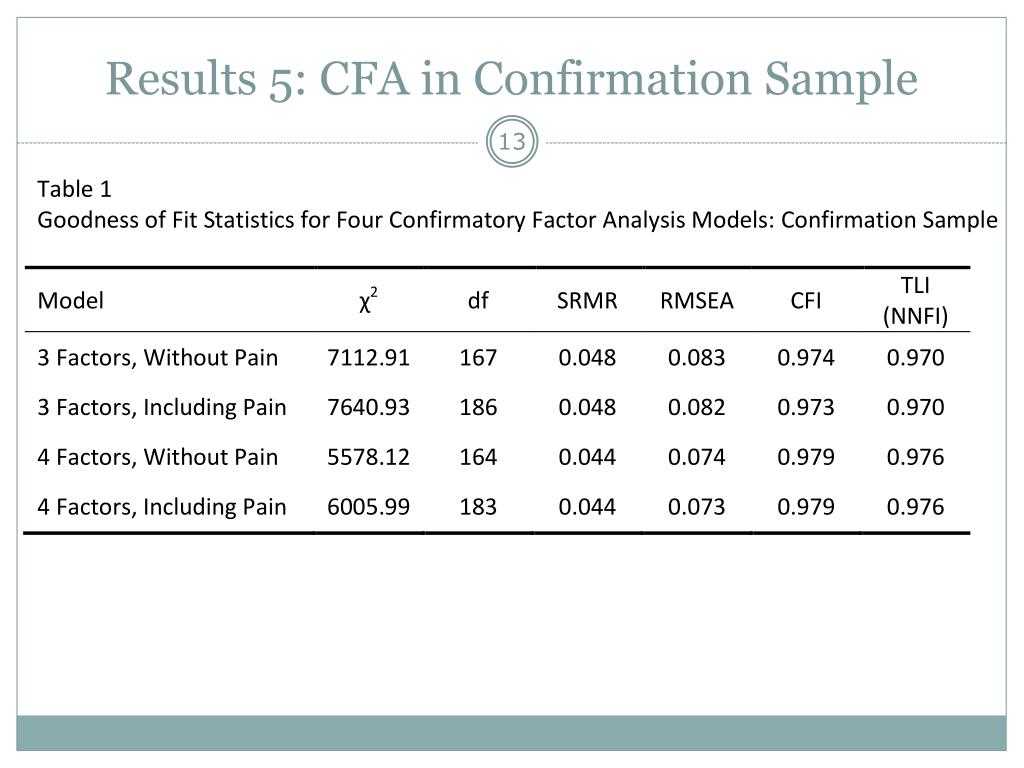The image size is (1024, 768).
Task: Select the '3 Factors, Including Pain' row label
Action: click(162, 408)
